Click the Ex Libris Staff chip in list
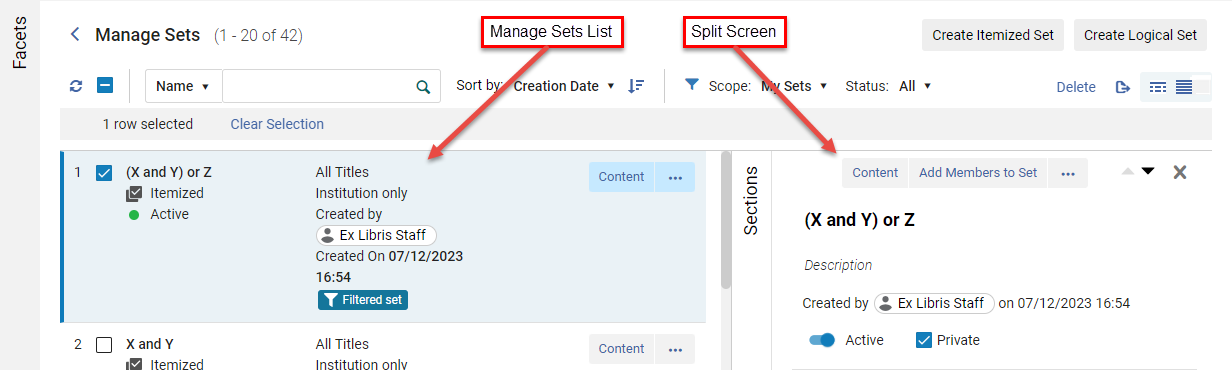Screen dimensions: 1232x370 coord(376,235)
